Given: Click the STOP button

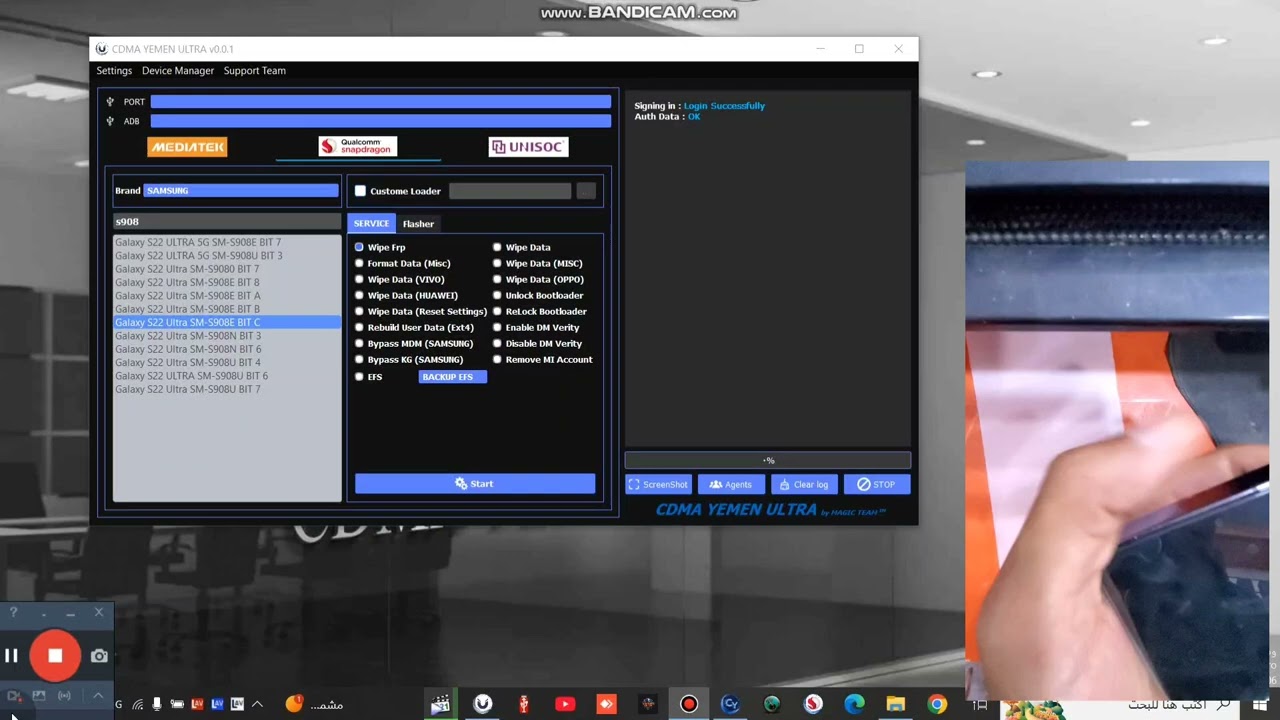Looking at the screenshot, I should (877, 484).
